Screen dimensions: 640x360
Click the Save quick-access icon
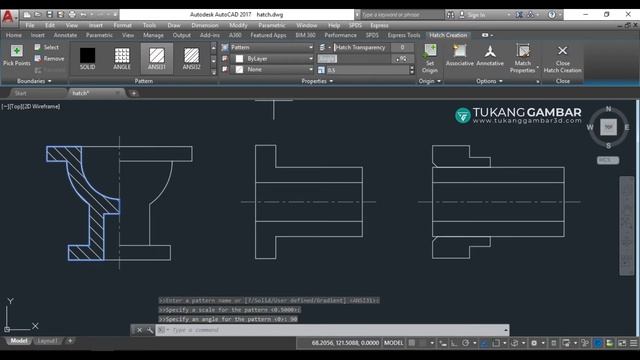[x=49, y=15]
